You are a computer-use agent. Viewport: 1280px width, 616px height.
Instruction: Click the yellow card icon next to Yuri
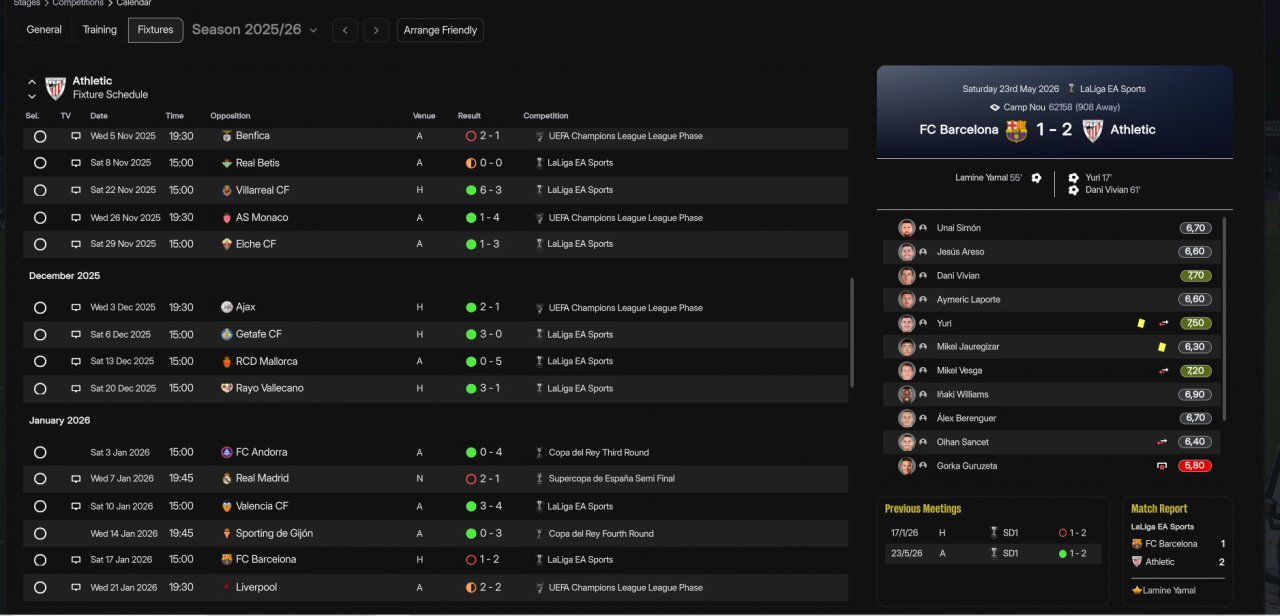[x=1141, y=323]
